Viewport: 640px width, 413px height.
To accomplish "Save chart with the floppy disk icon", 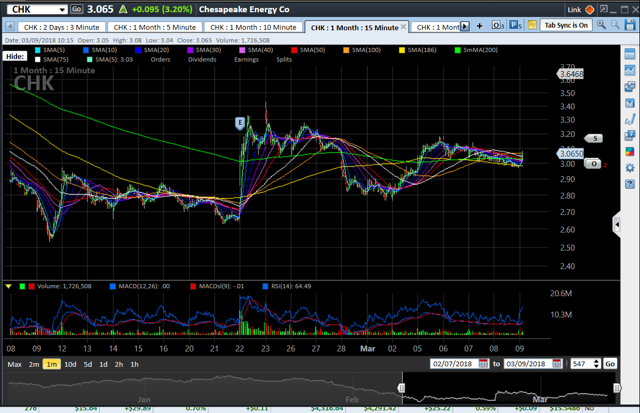I will (x=630, y=24).
